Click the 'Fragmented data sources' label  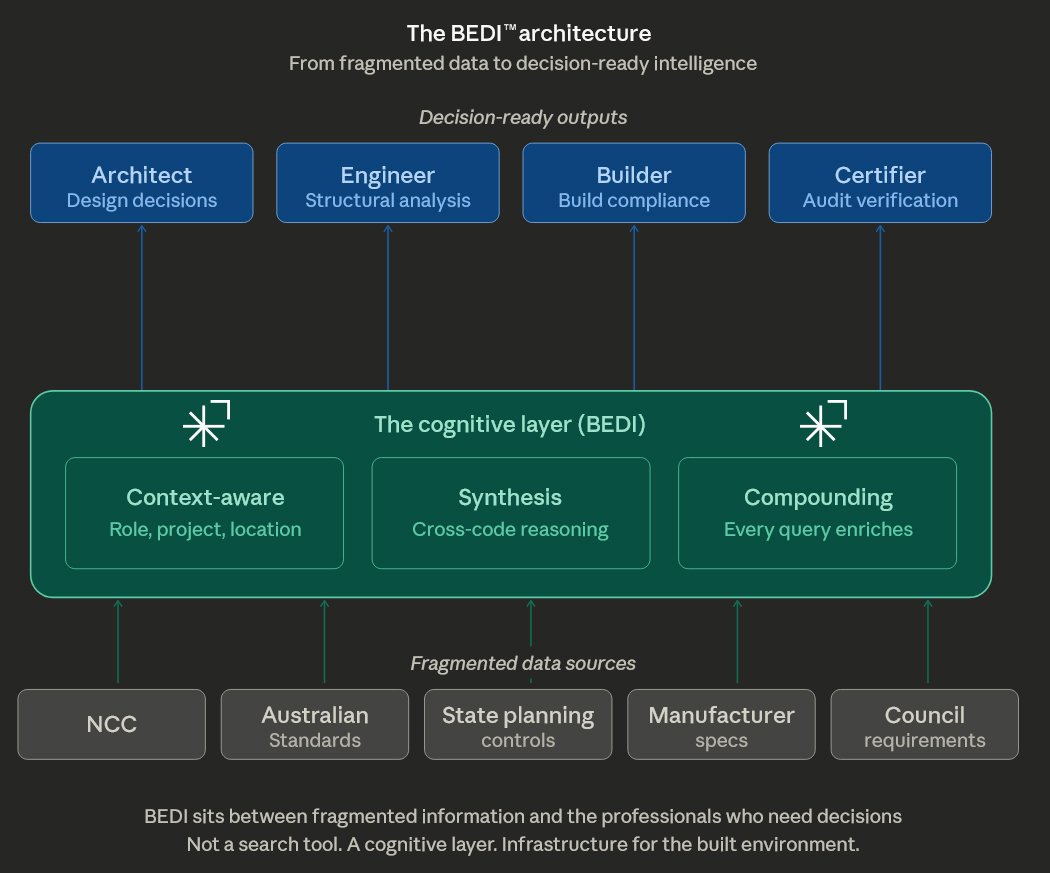(523, 663)
